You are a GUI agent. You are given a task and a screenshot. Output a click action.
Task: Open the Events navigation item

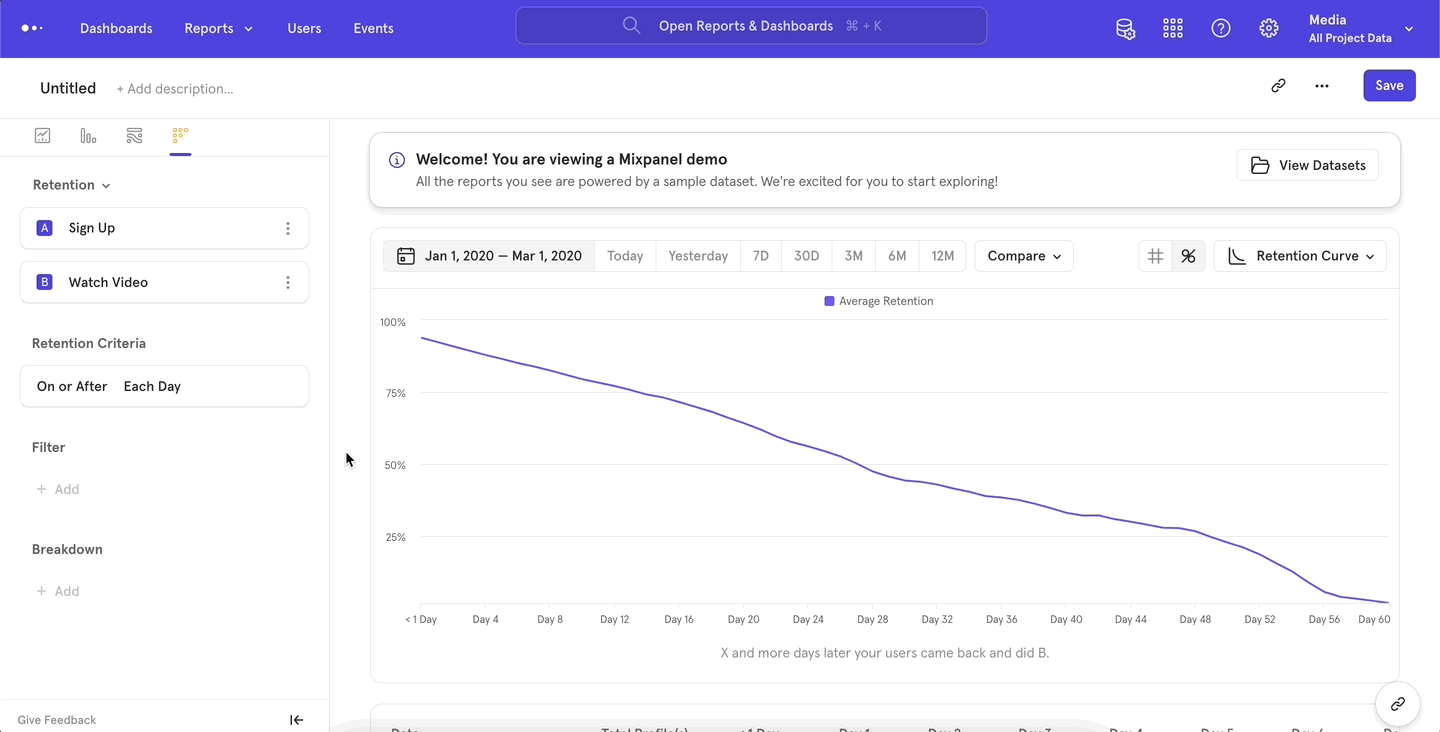[x=373, y=28]
